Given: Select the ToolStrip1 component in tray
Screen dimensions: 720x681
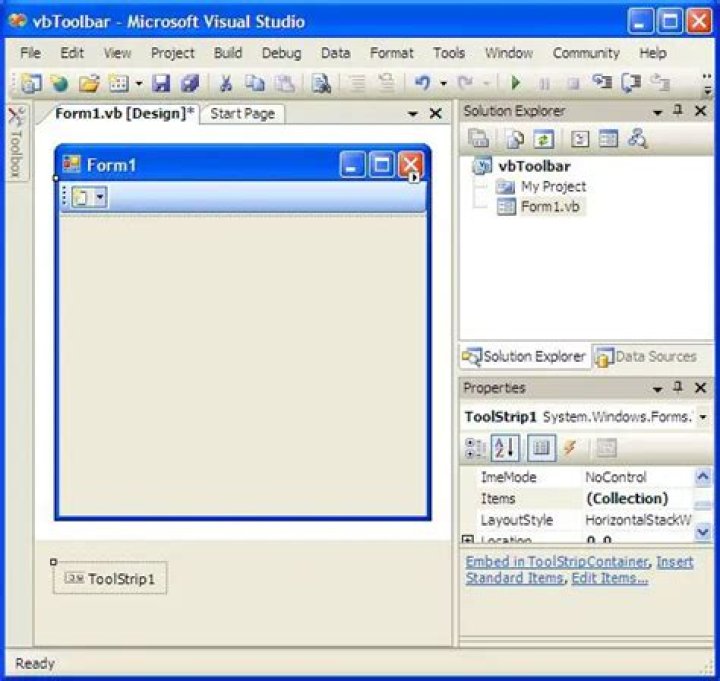Looking at the screenshot, I should tap(110, 578).
